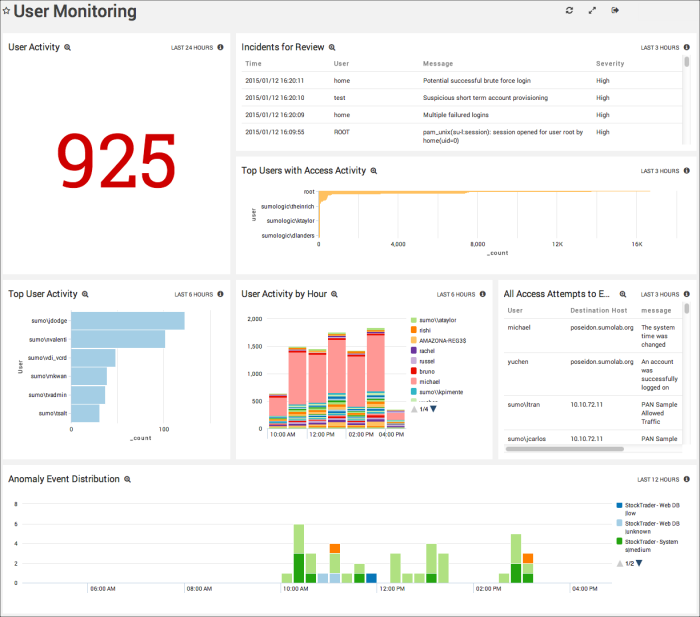Image resolution: width=700 pixels, height=617 pixels.
Task: Expand dashboard to full screen mode
Action: [592, 11]
